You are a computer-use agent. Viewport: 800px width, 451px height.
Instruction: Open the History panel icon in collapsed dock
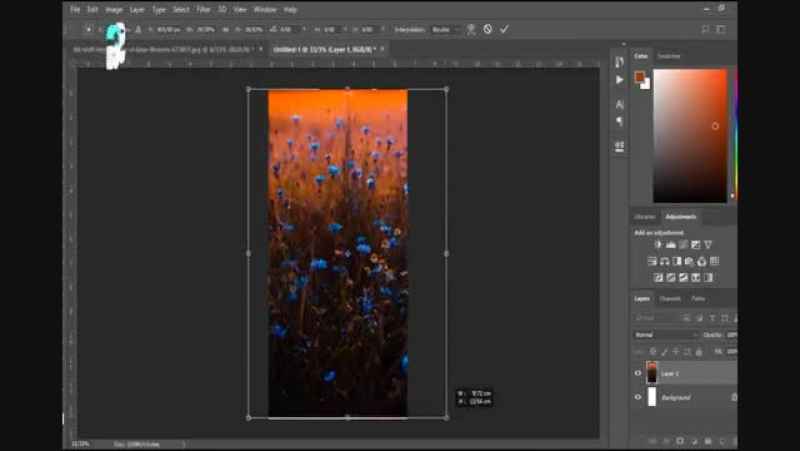[620, 62]
